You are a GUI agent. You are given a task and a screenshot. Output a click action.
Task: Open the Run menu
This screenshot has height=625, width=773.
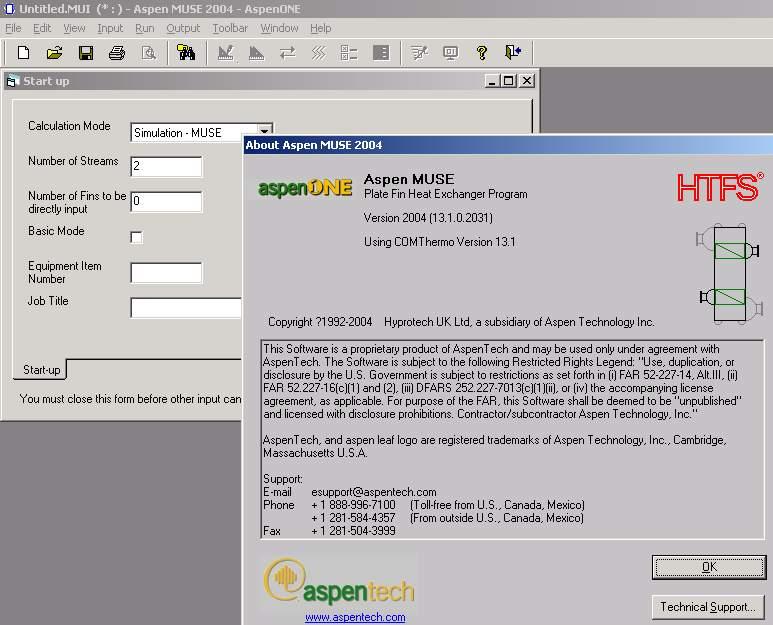coord(145,28)
